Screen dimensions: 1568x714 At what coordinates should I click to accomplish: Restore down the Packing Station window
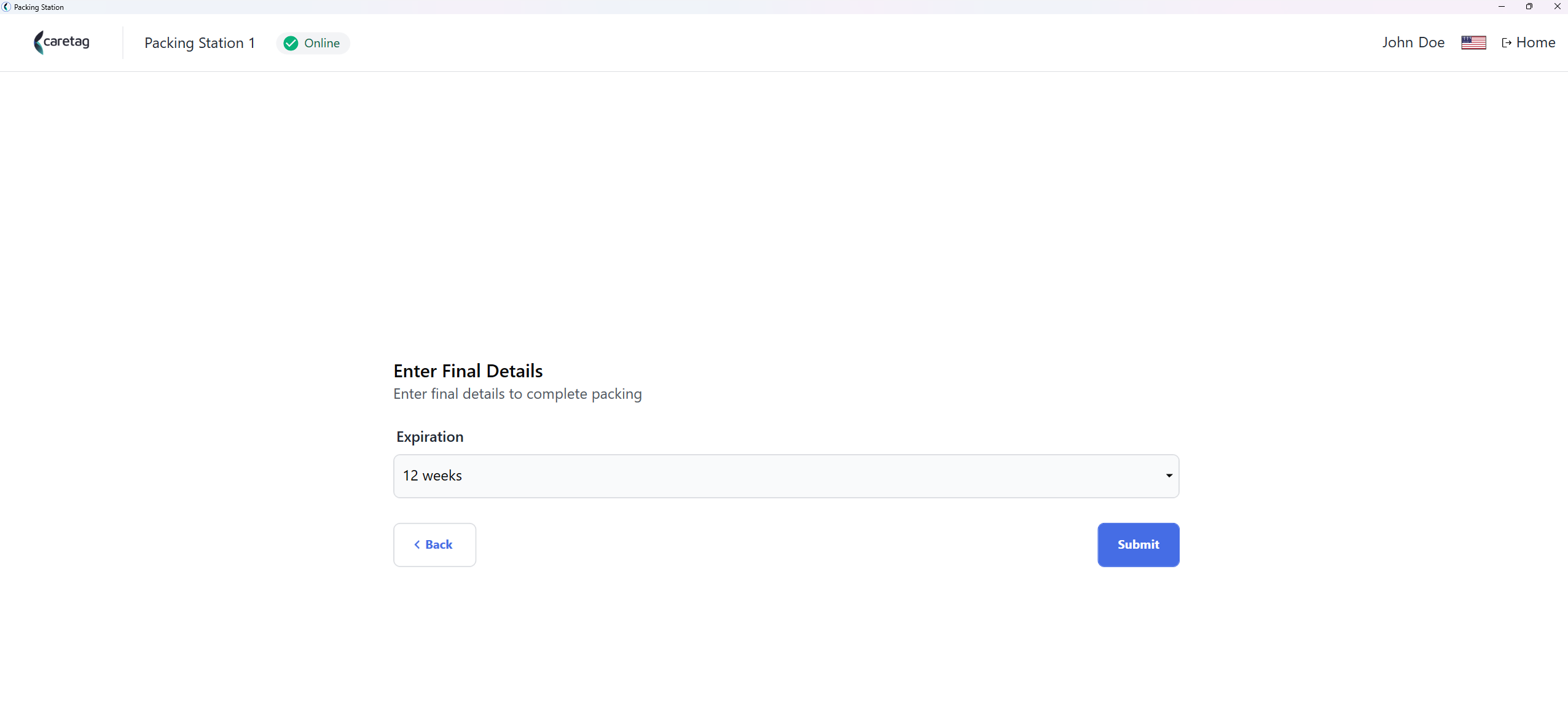tap(1529, 7)
